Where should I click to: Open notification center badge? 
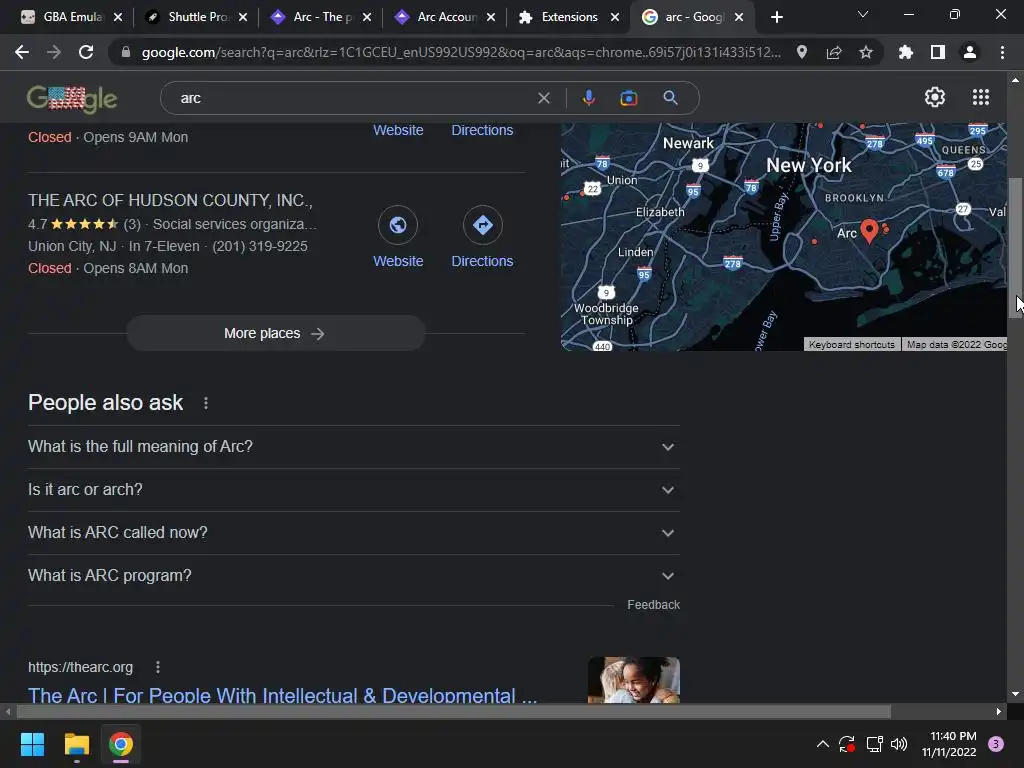(996, 744)
